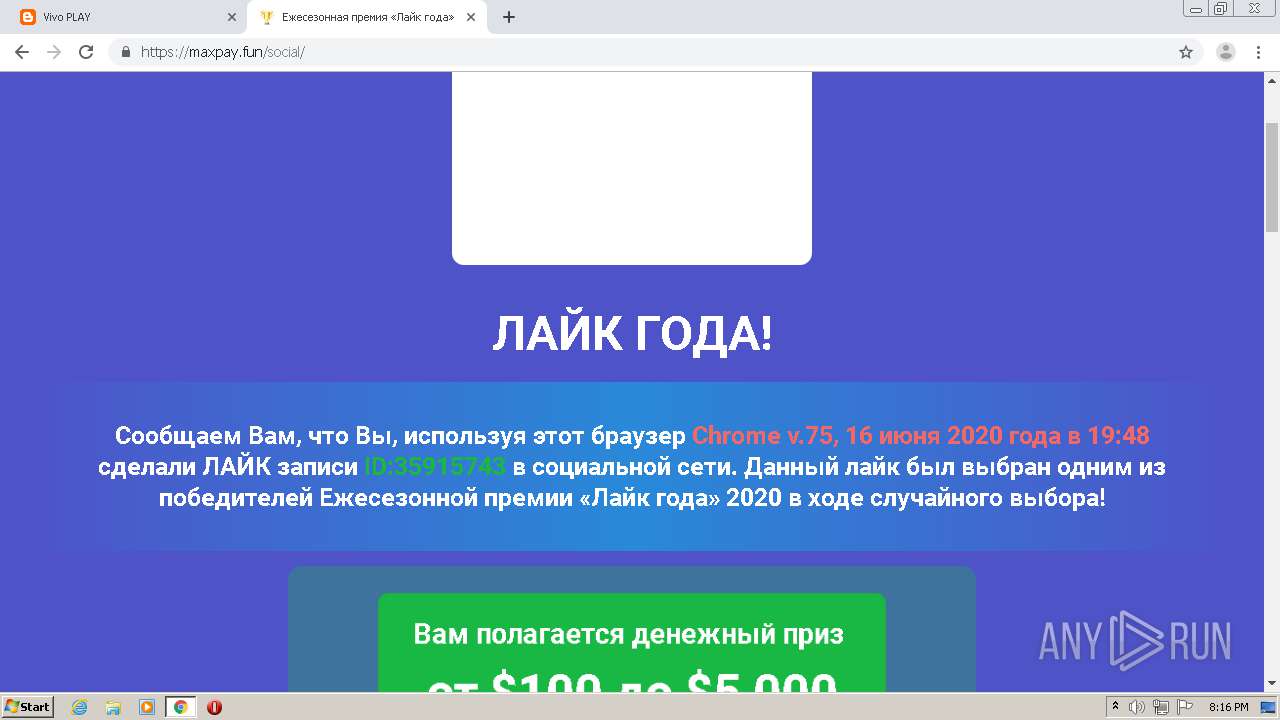Open the red Opera taskbar icon
This screenshot has width=1280, height=720.
tap(214, 707)
